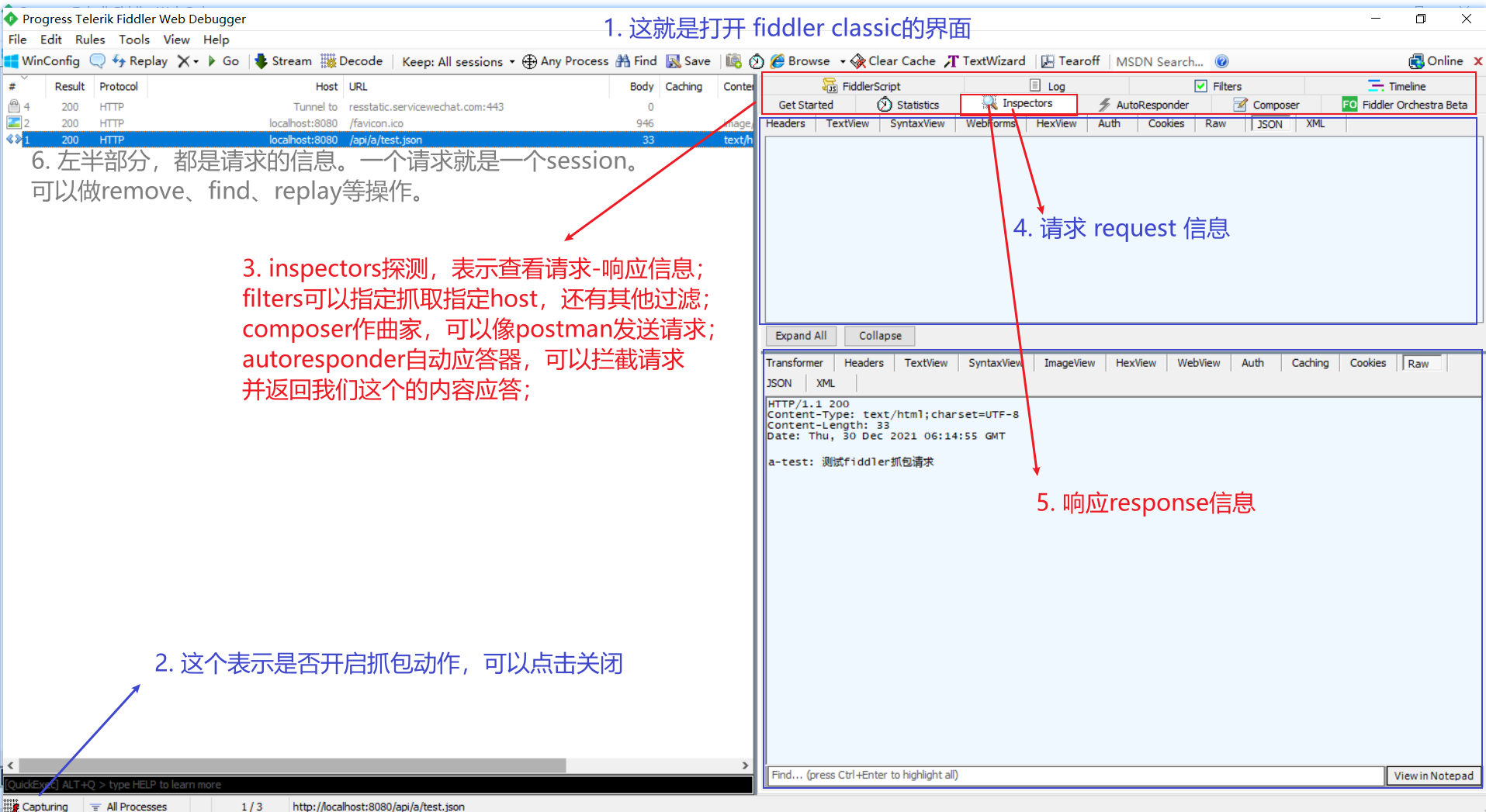Open WinConfig from the toolbar

tap(43, 61)
